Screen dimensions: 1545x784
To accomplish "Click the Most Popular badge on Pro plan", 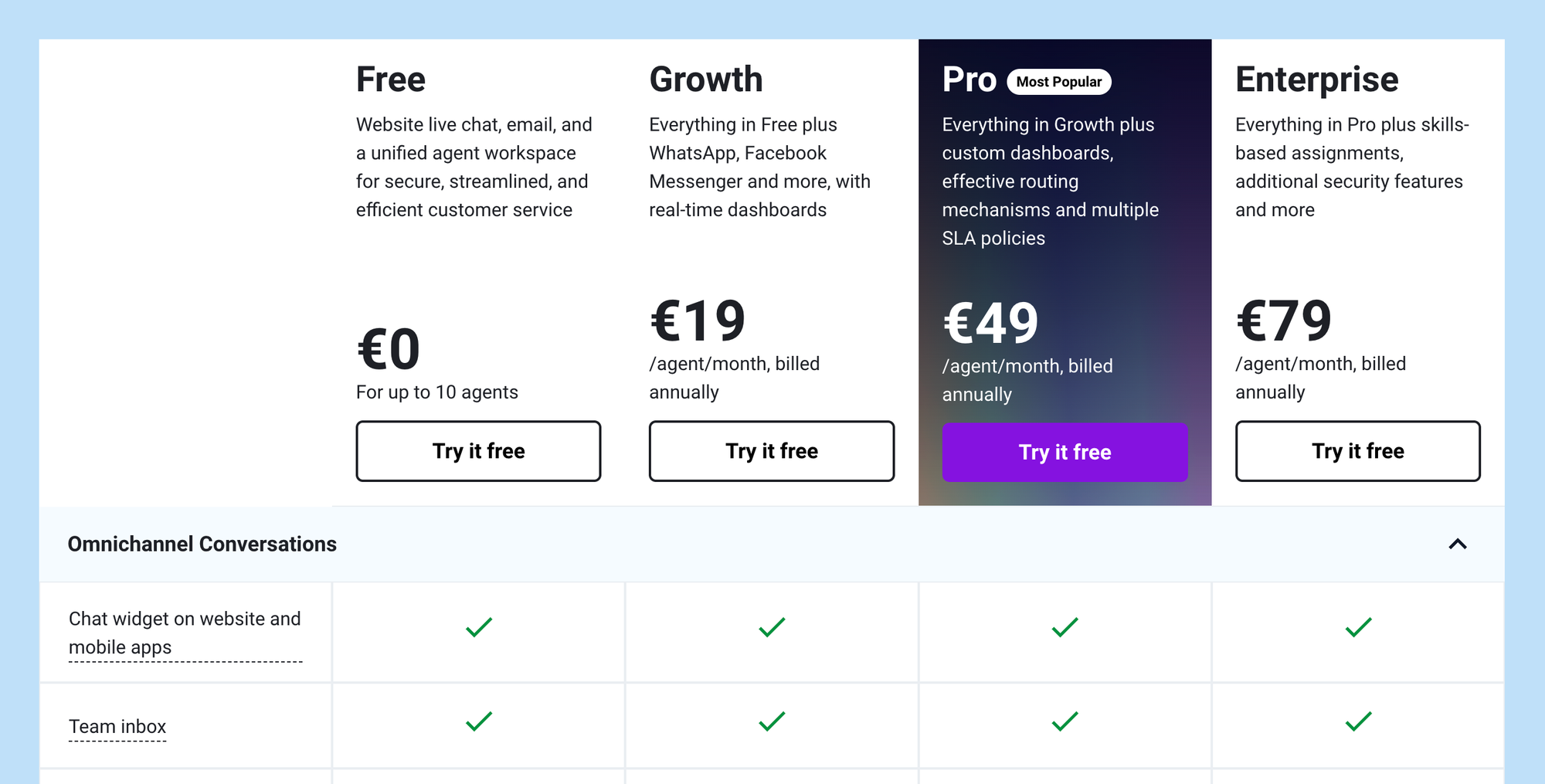I will pos(1059,82).
